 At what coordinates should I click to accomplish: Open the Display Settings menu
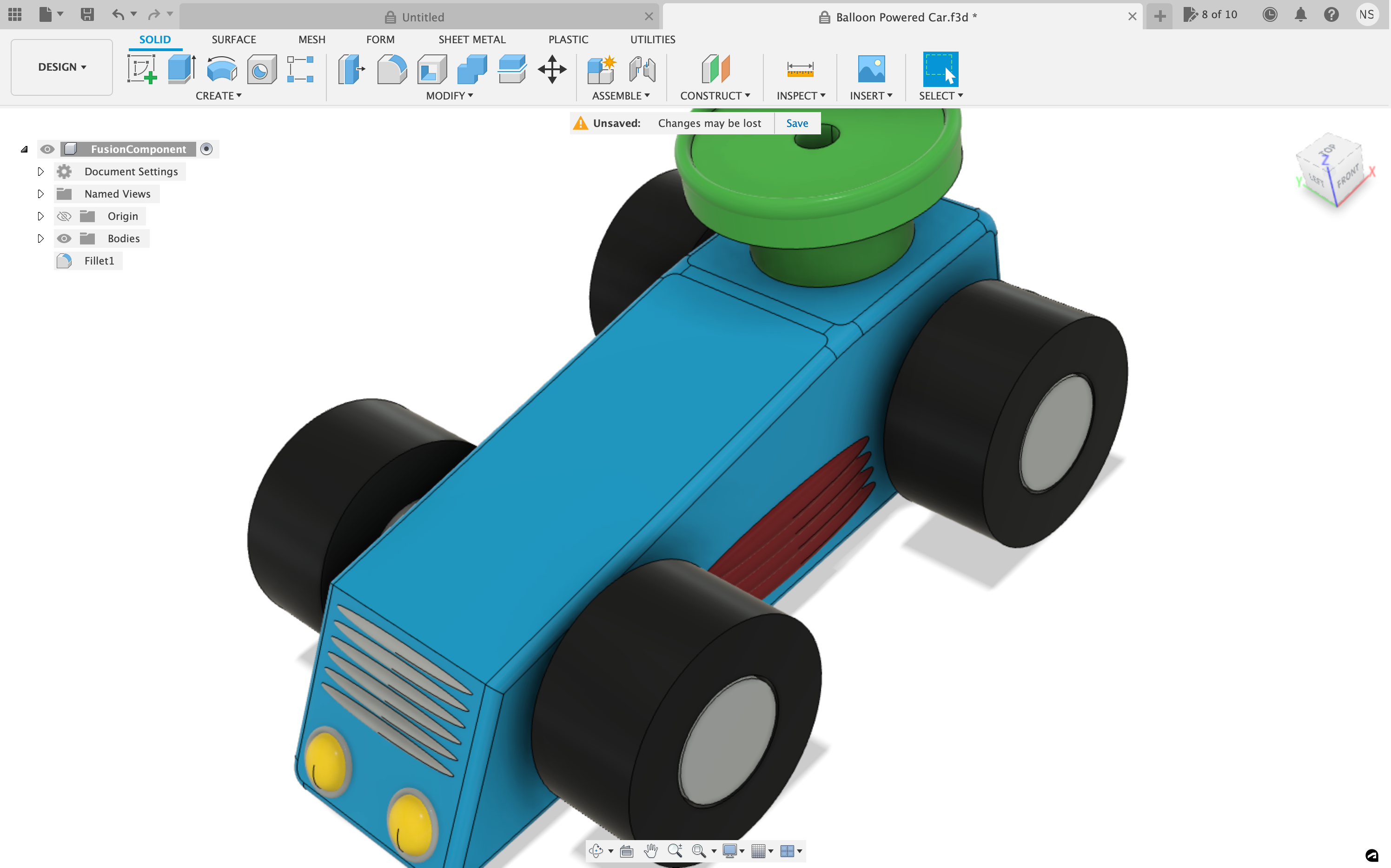tap(729, 851)
